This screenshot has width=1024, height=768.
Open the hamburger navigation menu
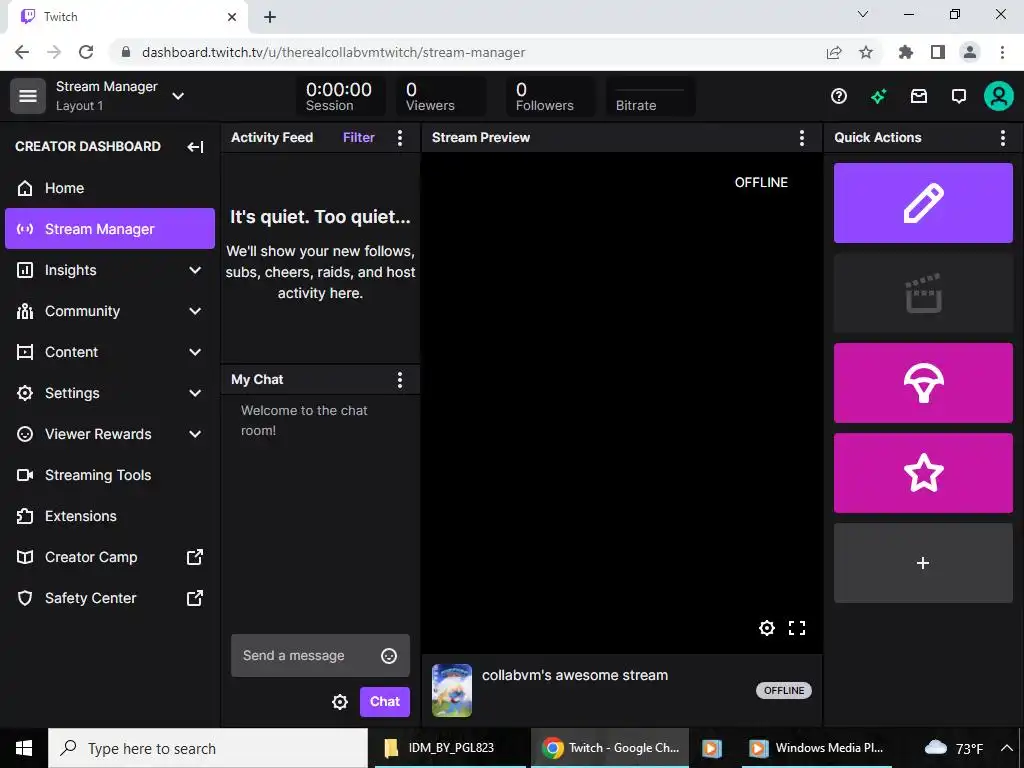[27, 96]
